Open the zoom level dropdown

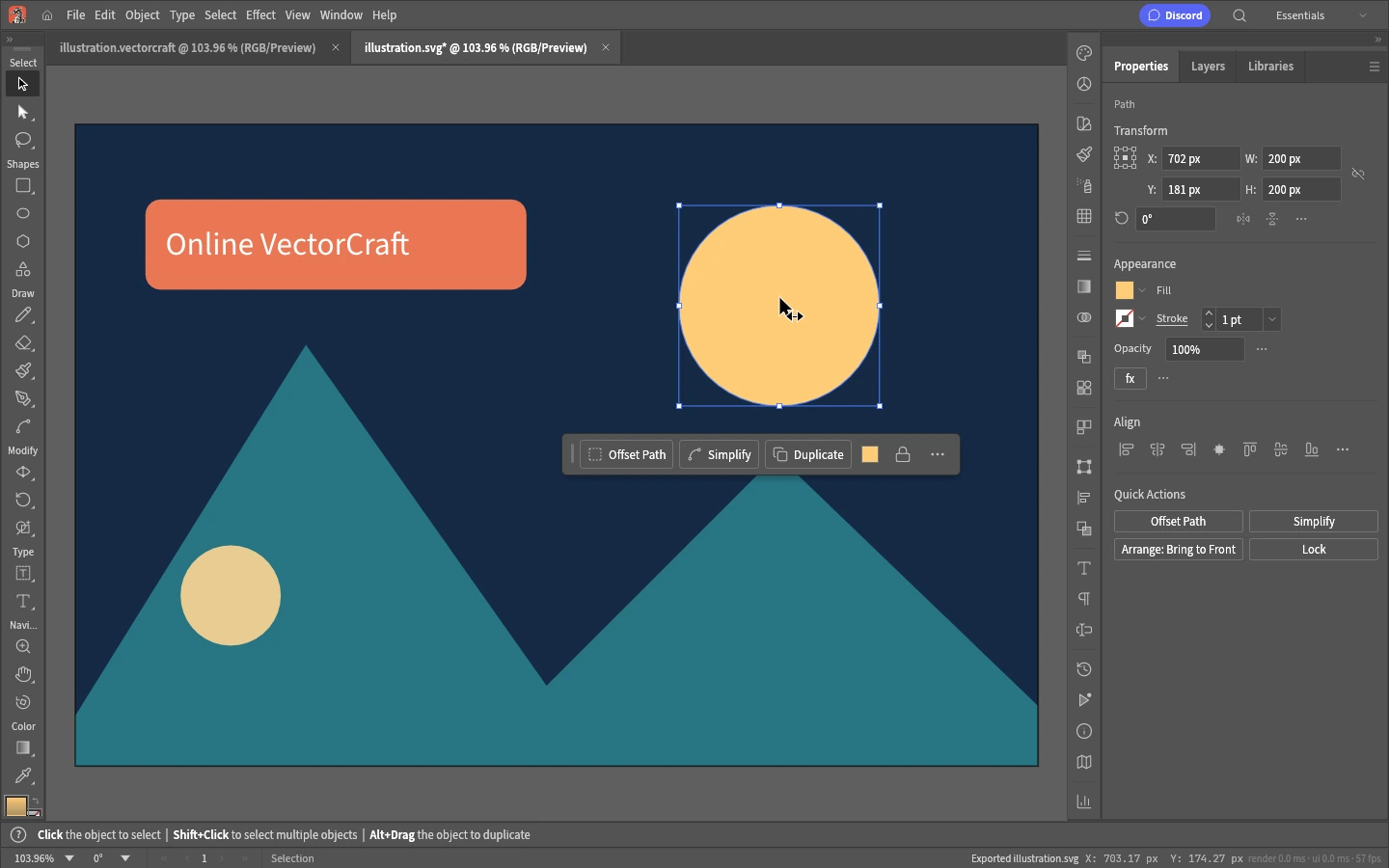(x=69, y=858)
